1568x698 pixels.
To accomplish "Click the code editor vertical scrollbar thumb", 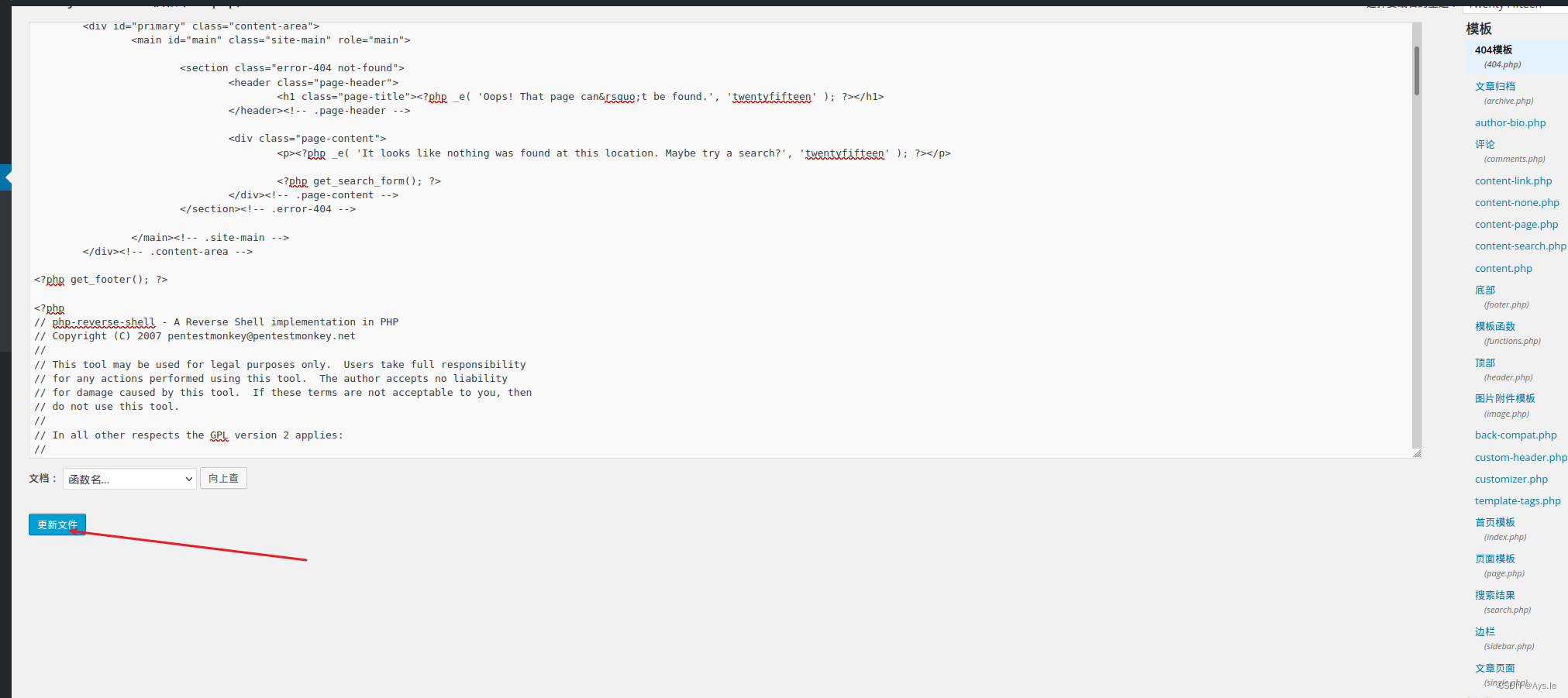I will tap(1417, 70).
